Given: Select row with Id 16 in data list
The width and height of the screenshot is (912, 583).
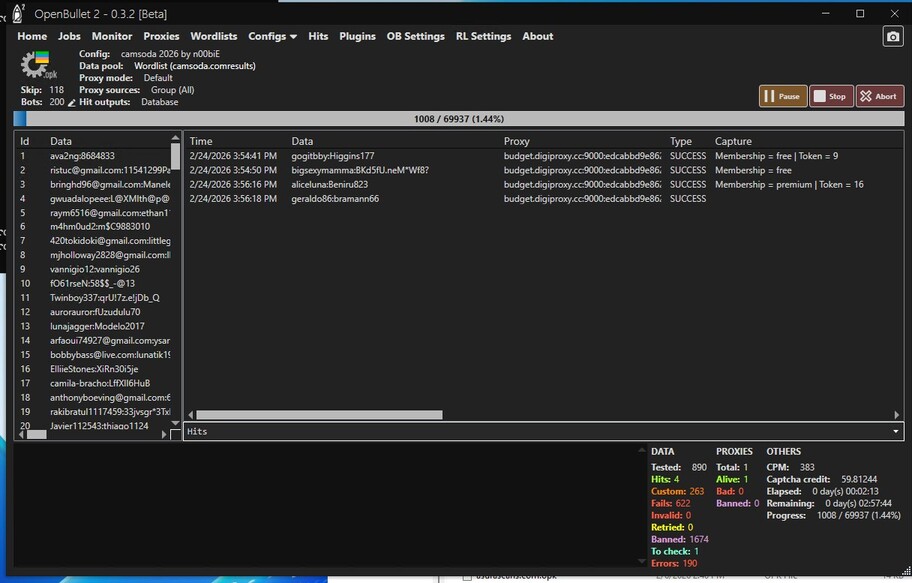Looking at the screenshot, I should [x=93, y=369].
